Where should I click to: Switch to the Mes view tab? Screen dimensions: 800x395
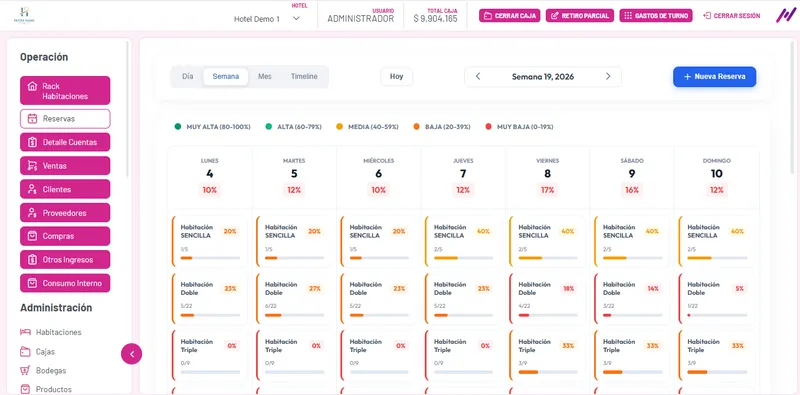(x=265, y=77)
